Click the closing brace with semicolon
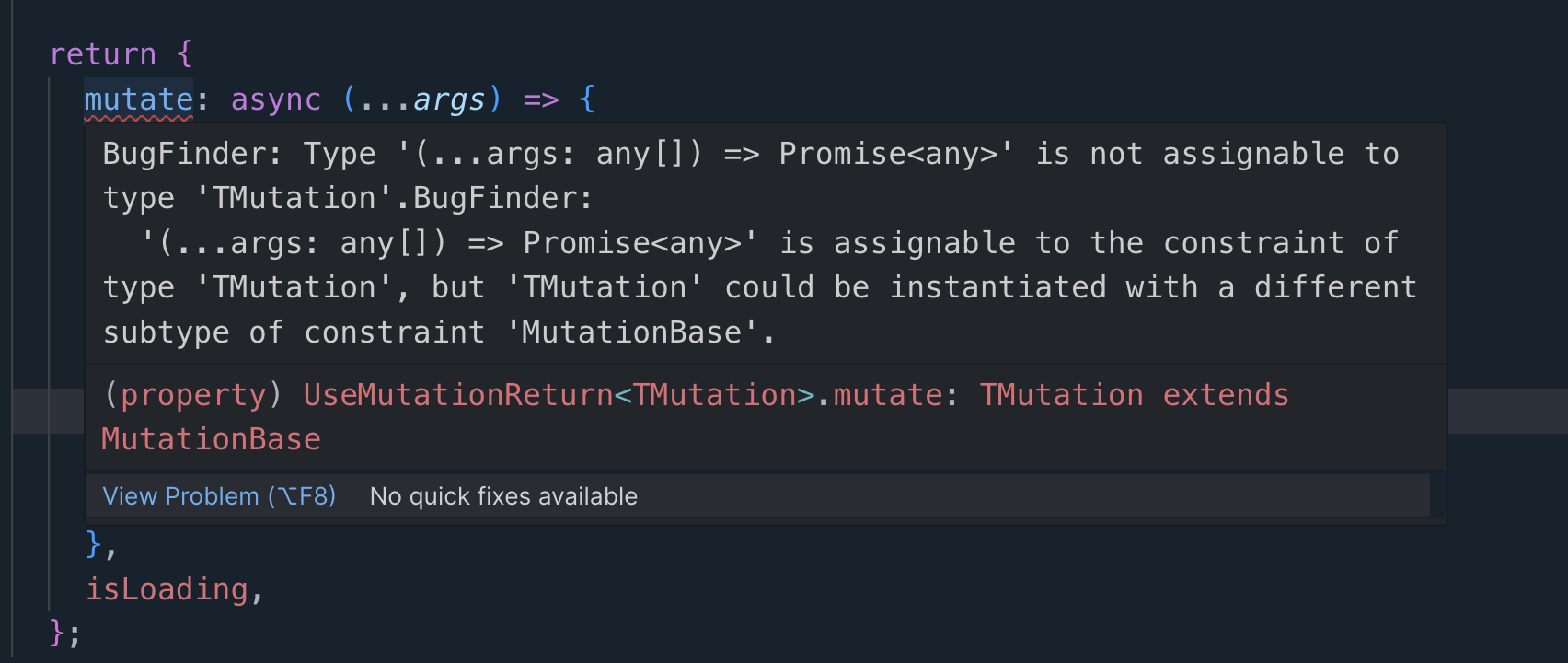 [x=66, y=634]
